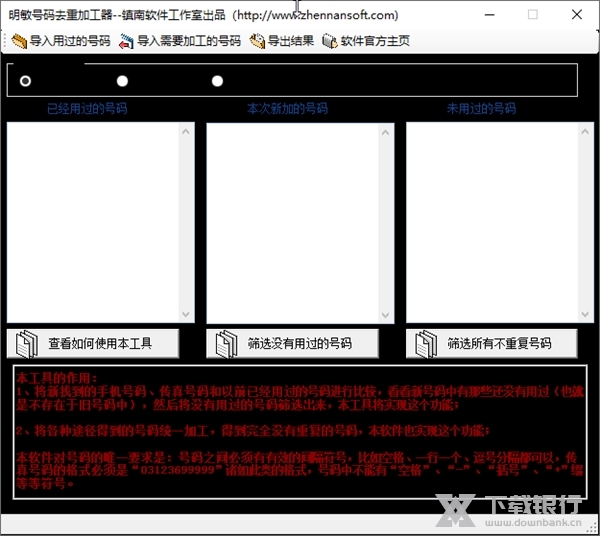Click the red 本工具的作用 help text heading

[57, 378]
